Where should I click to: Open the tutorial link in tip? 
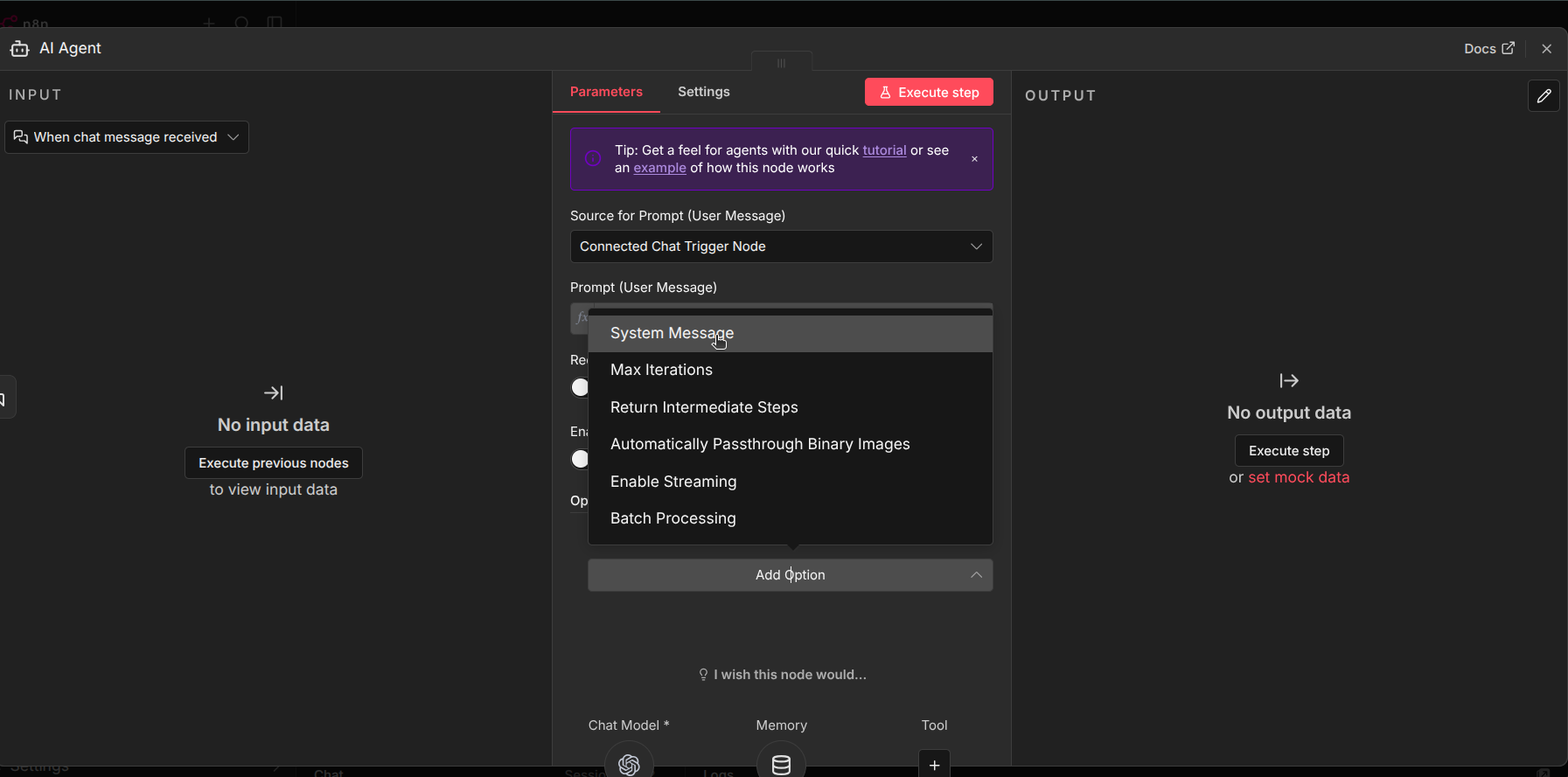[884, 150]
